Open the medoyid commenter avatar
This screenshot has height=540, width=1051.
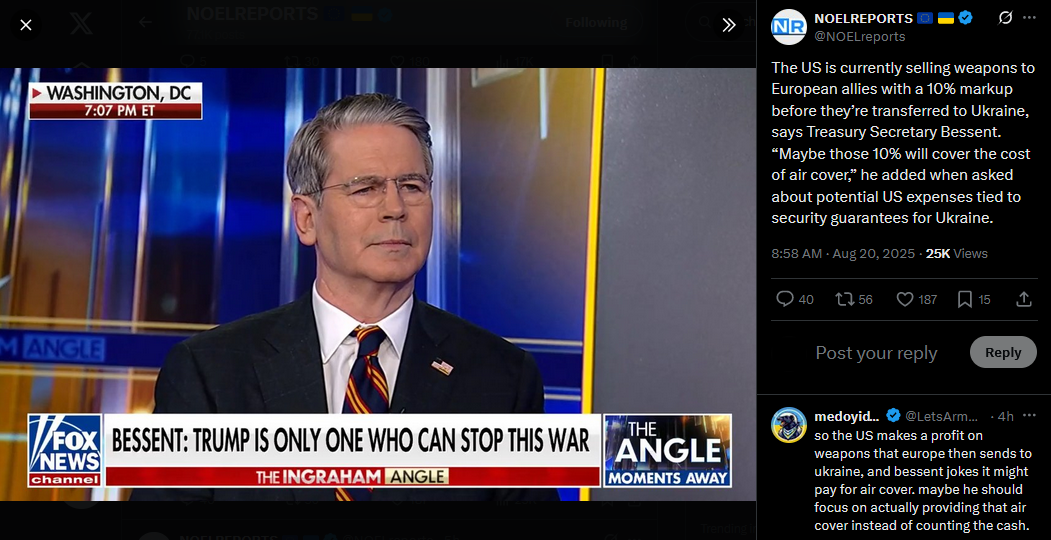[x=788, y=425]
